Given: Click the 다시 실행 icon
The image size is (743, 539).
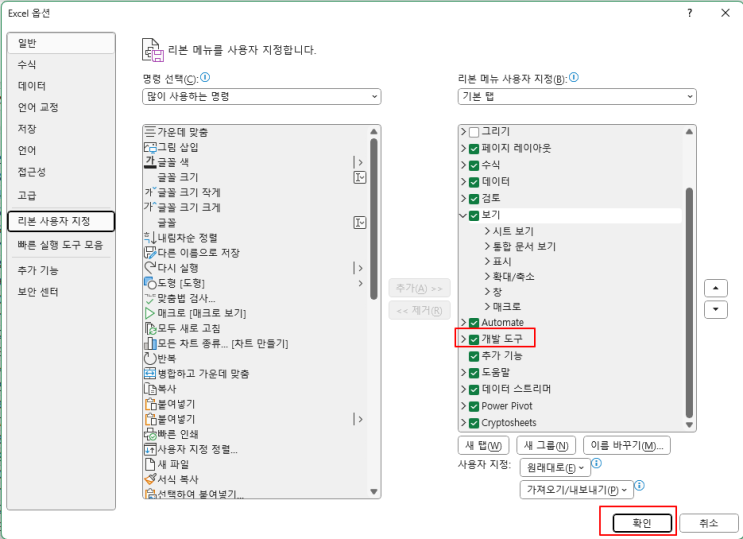Looking at the screenshot, I should [150, 268].
